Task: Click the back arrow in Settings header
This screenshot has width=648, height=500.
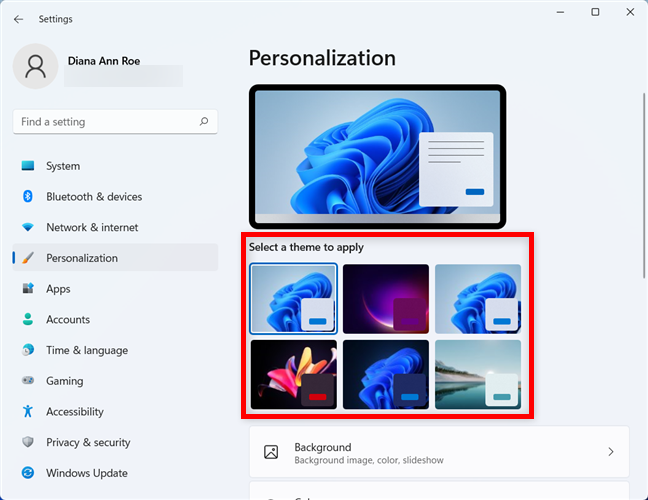Action: (18, 19)
